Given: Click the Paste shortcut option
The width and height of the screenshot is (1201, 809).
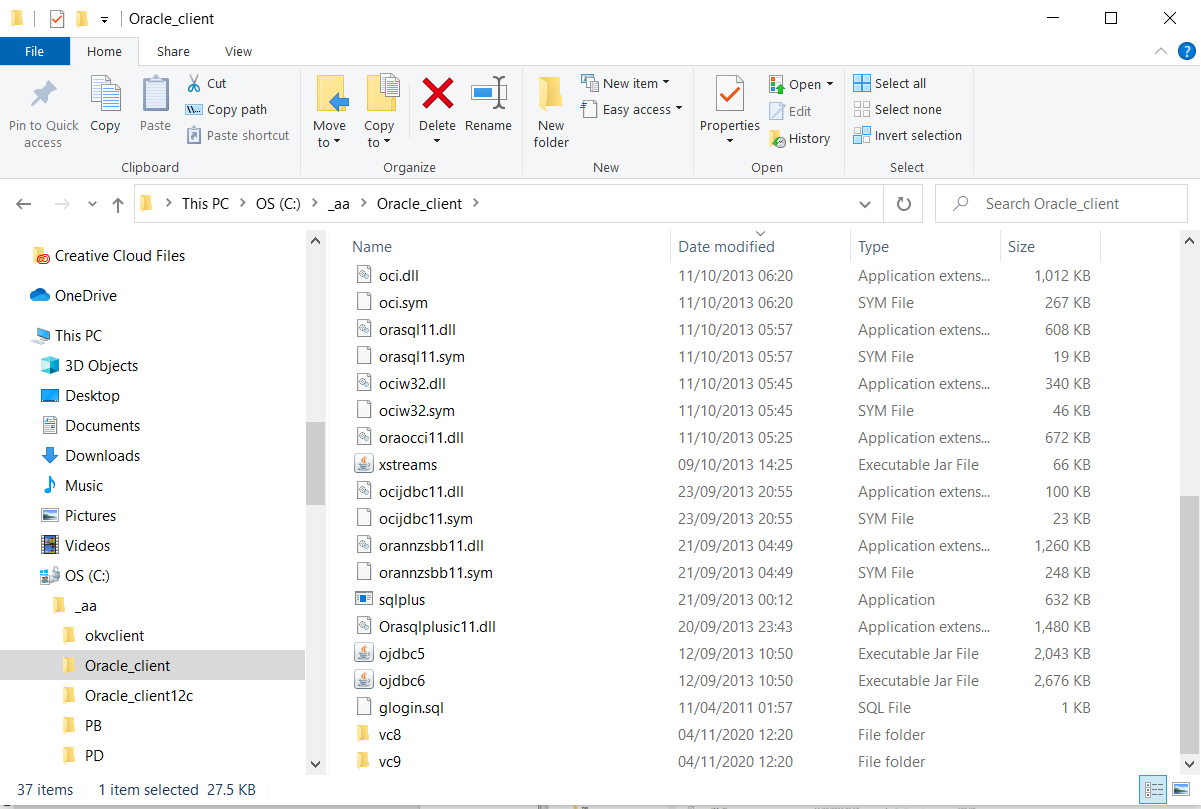Looking at the screenshot, I should pyautogui.click(x=238, y=135).
